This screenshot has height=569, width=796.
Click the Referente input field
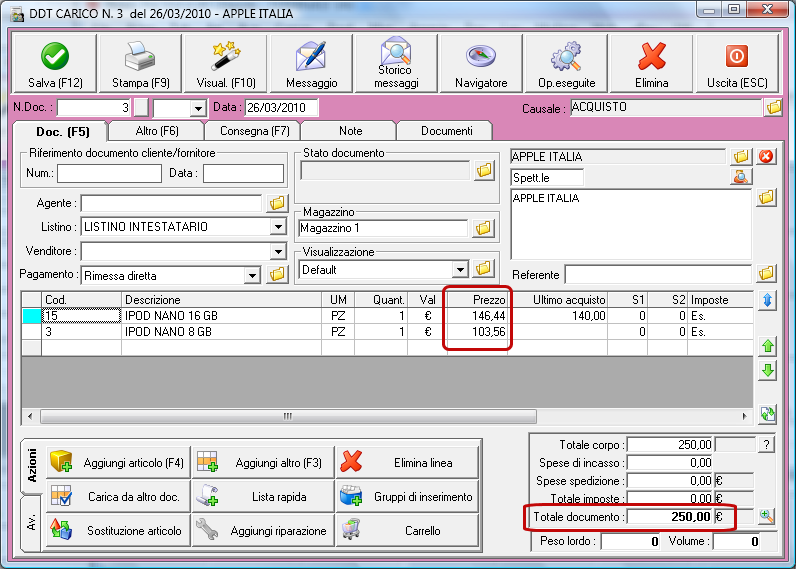tap(658, 275)
